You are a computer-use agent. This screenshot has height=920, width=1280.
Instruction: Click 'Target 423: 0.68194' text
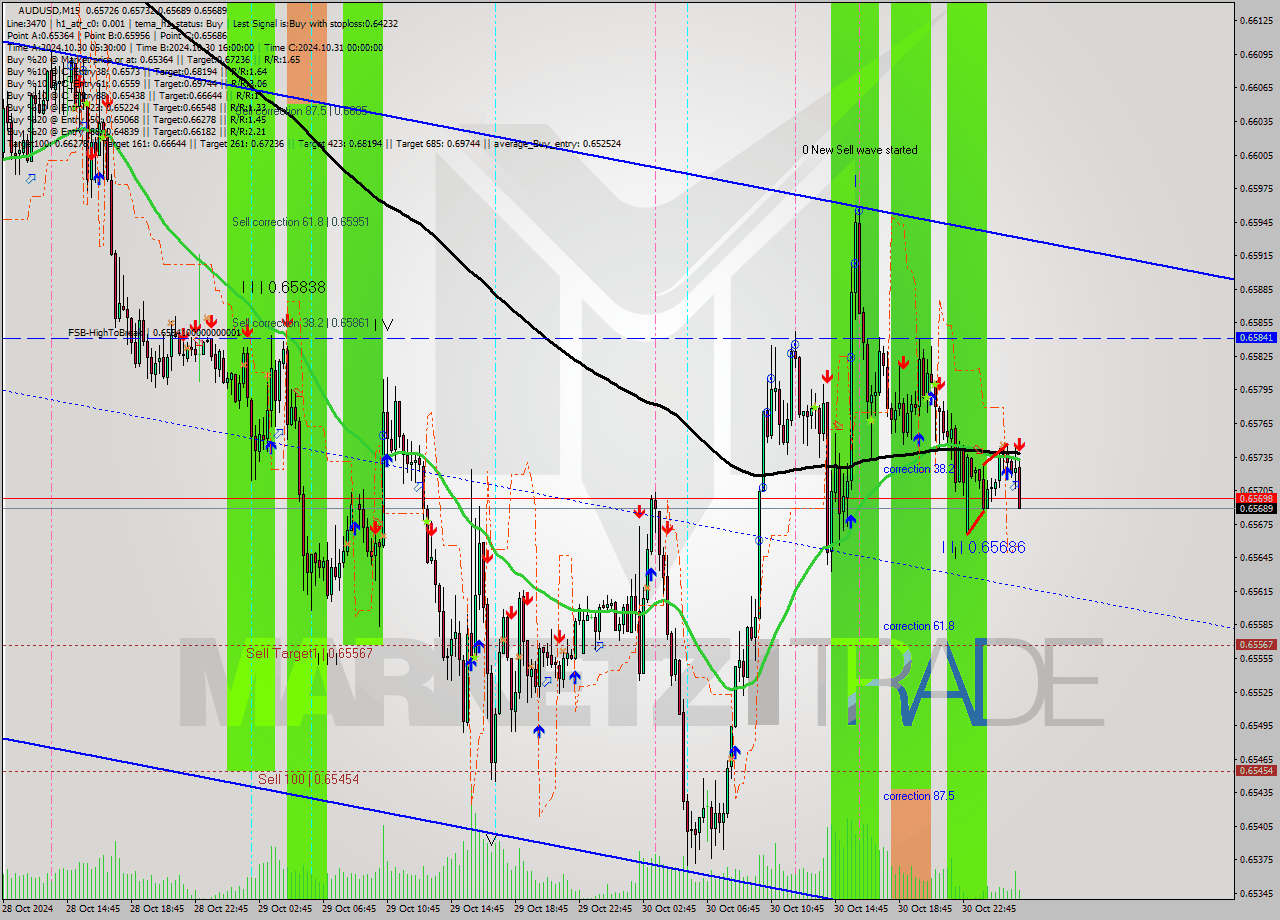[344, 143]
